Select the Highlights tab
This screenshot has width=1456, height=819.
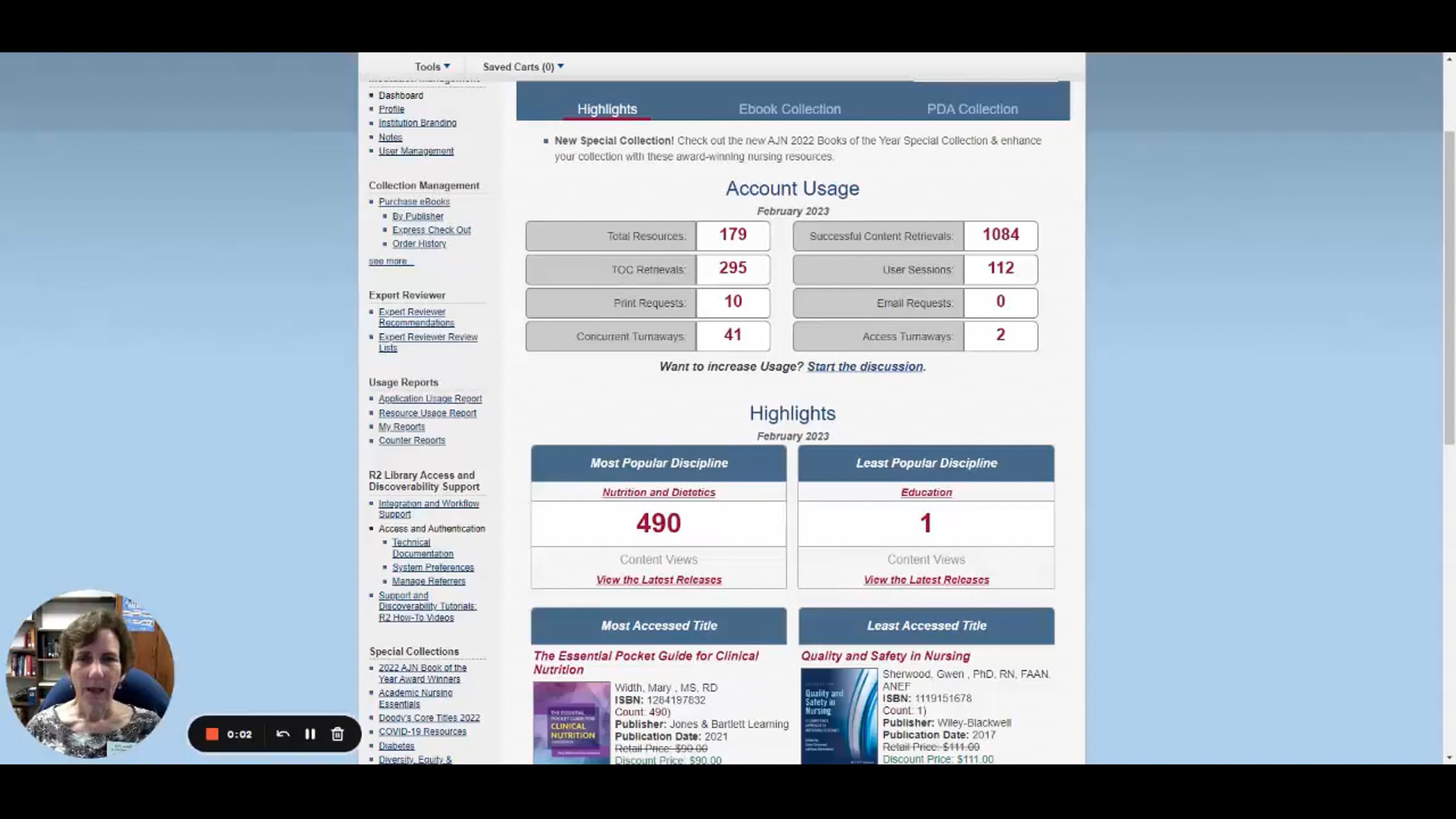(x=607, y=109)
